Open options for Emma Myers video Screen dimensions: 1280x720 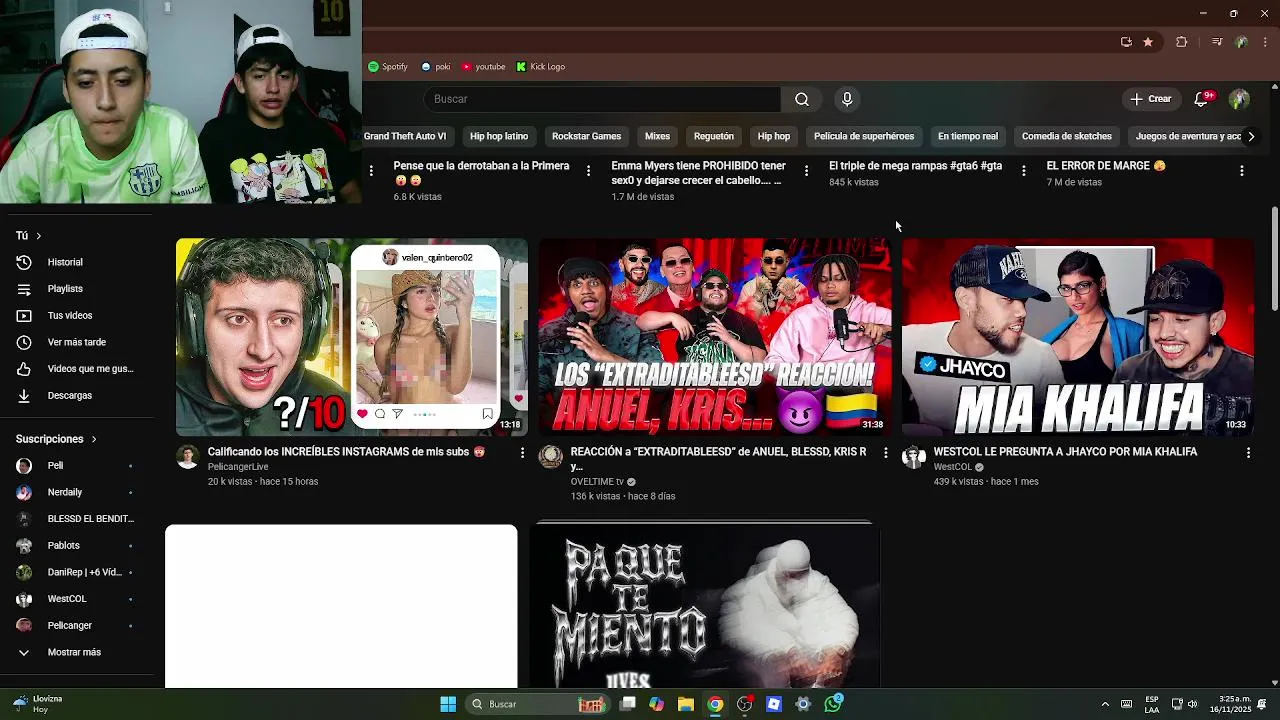tap(806, 171)
